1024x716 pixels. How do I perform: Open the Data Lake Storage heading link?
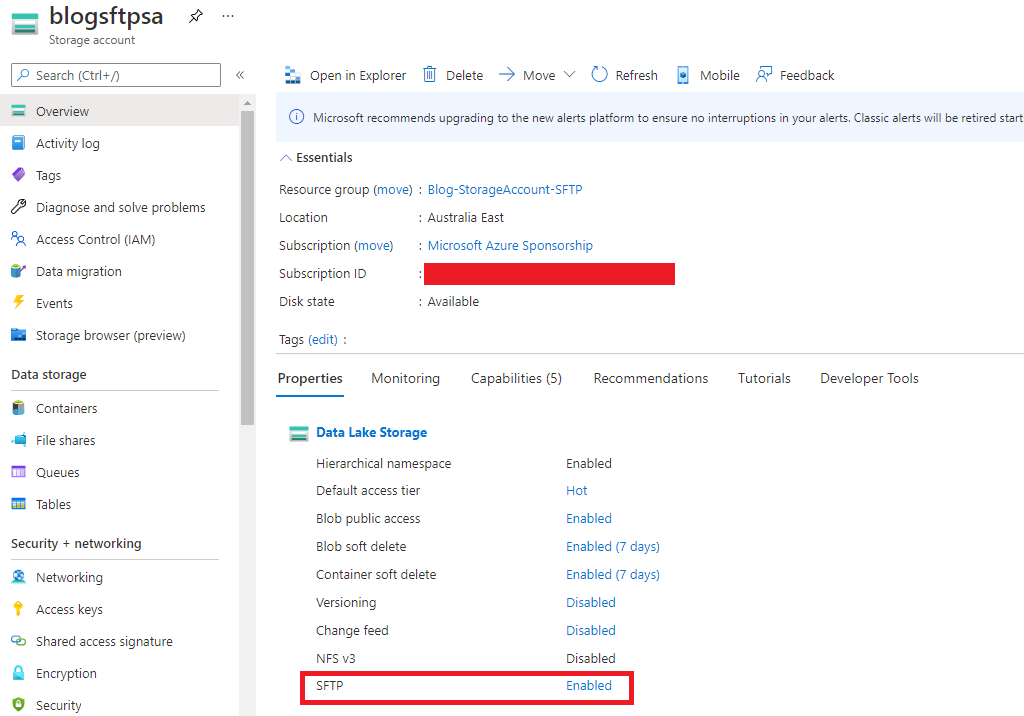point(372,432)
